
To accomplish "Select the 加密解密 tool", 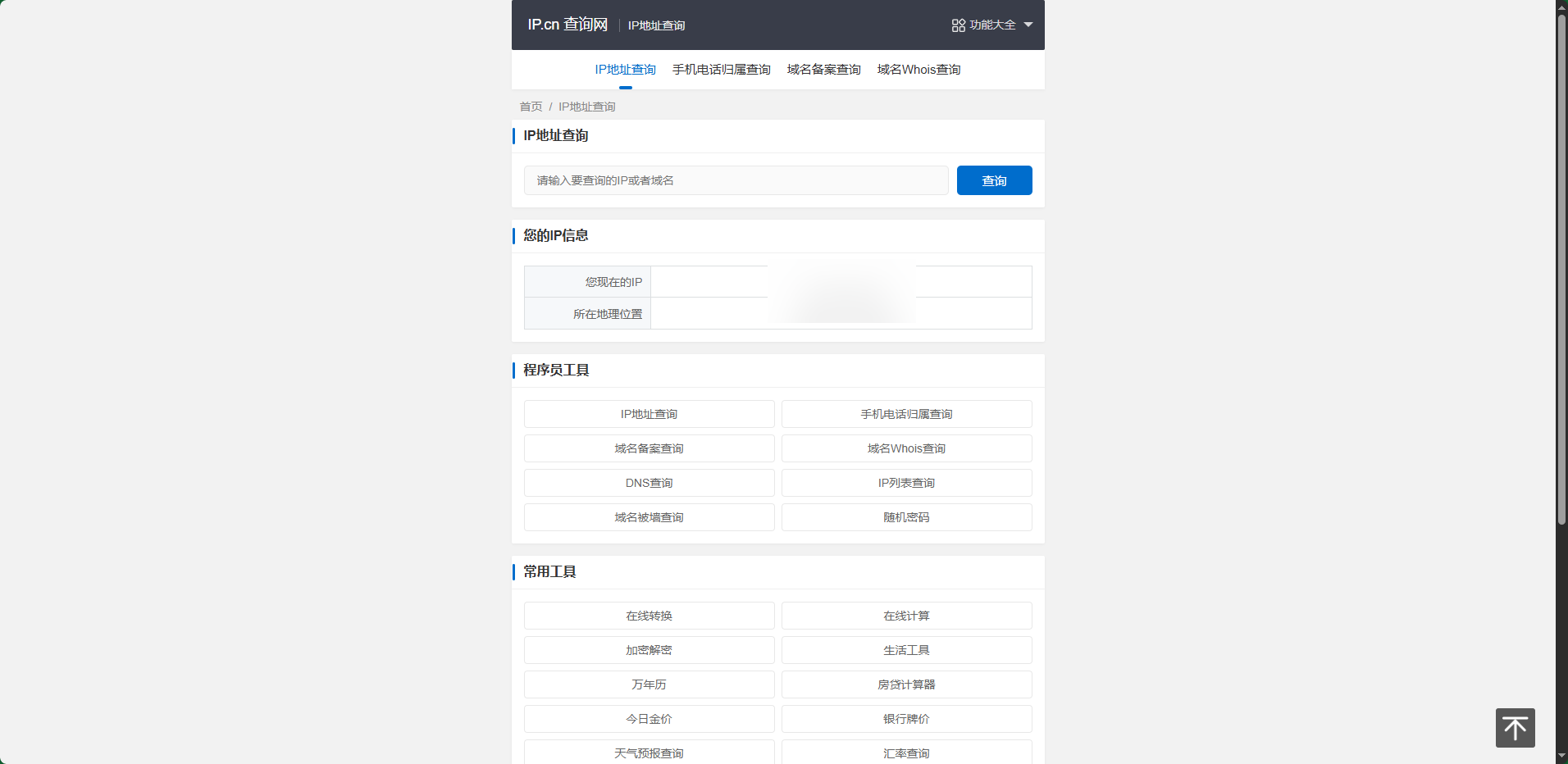I will coord(649,650).
